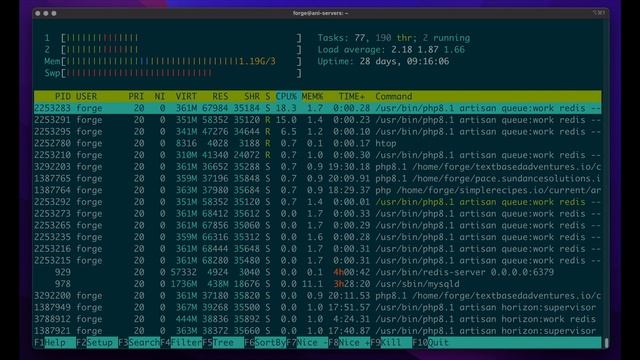The image size is (640, 360).
Task: Select the simplerecipes.io php process row
Action: [318, 190]
